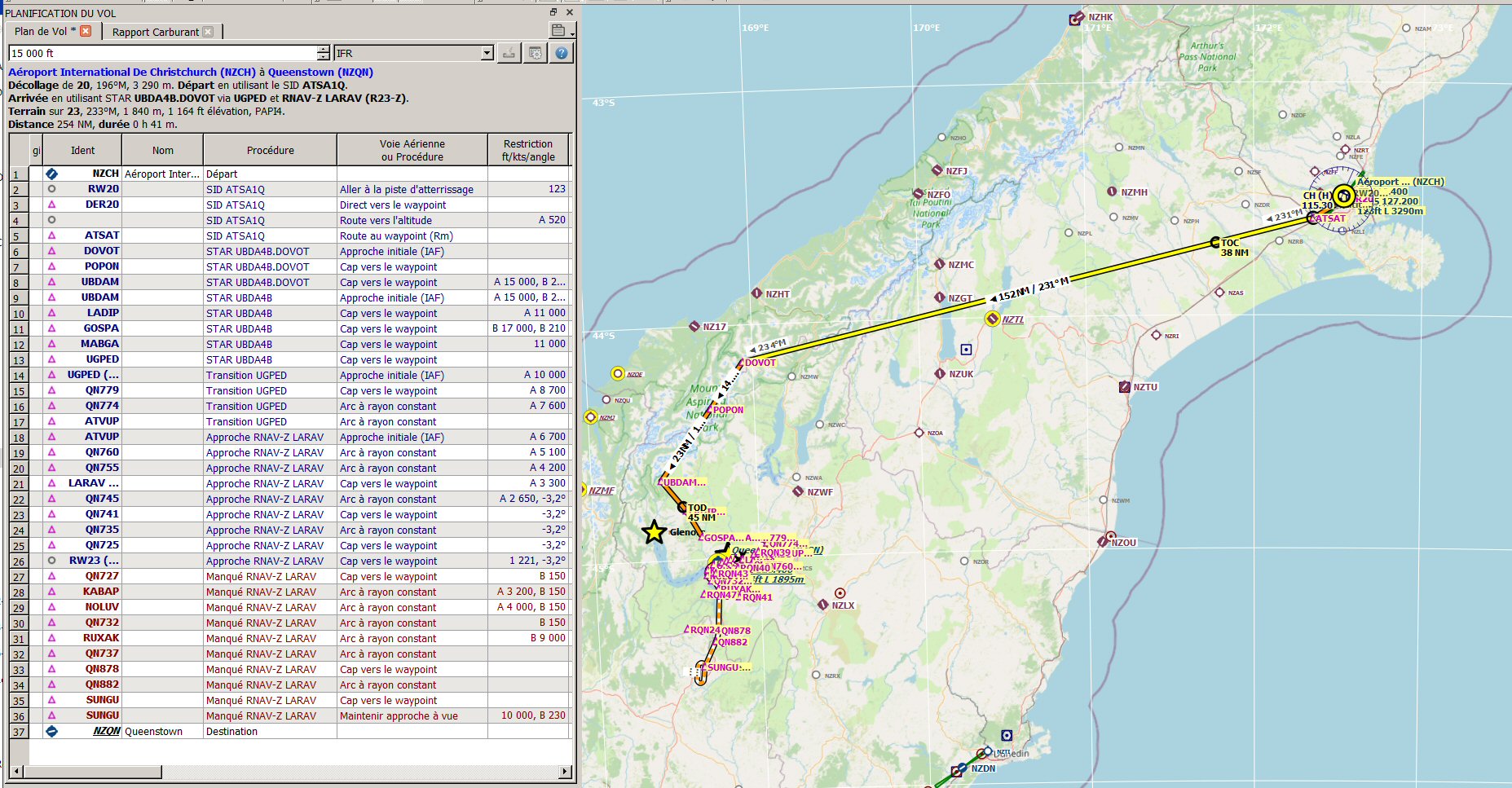Click the NZCH departure airport icon in table
Image resolution: width=1512 pixels, height=788 pixels.
[51, 174]
